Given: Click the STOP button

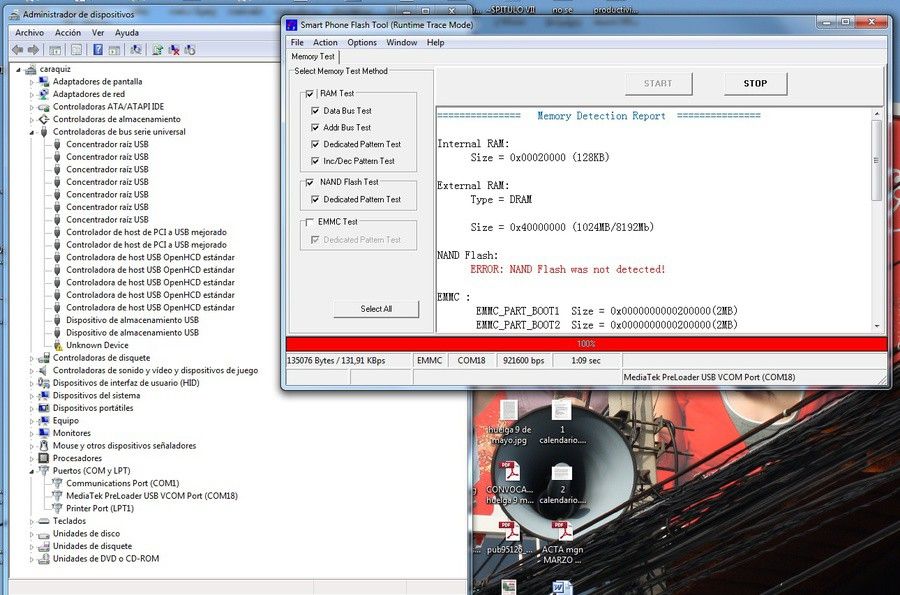Looking at the screenshot, I should click(x=755, y=84).
